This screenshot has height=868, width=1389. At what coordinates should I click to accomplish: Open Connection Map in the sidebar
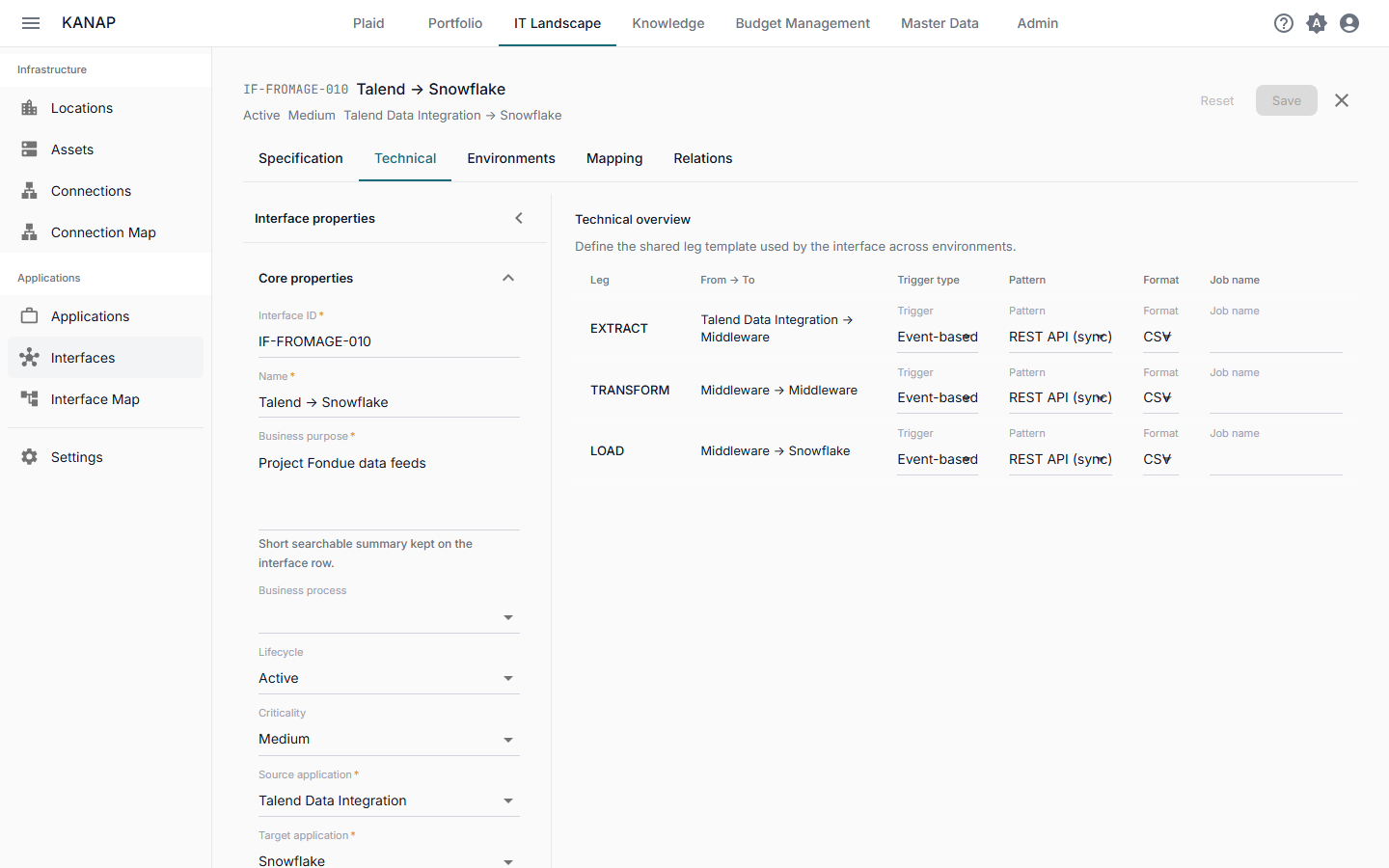(x=106, y=232)
